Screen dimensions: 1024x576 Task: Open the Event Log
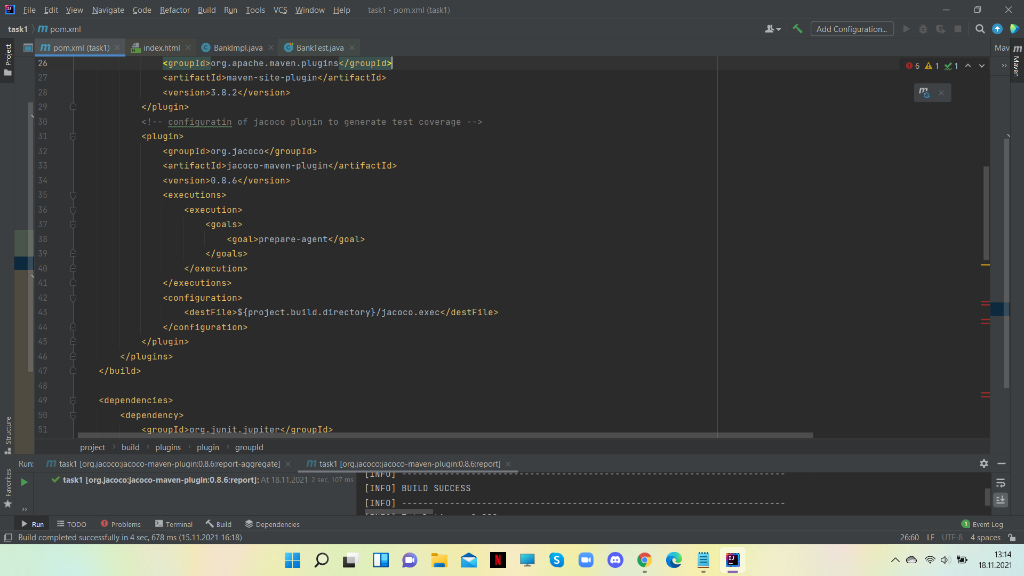click(x=986, y=523)
